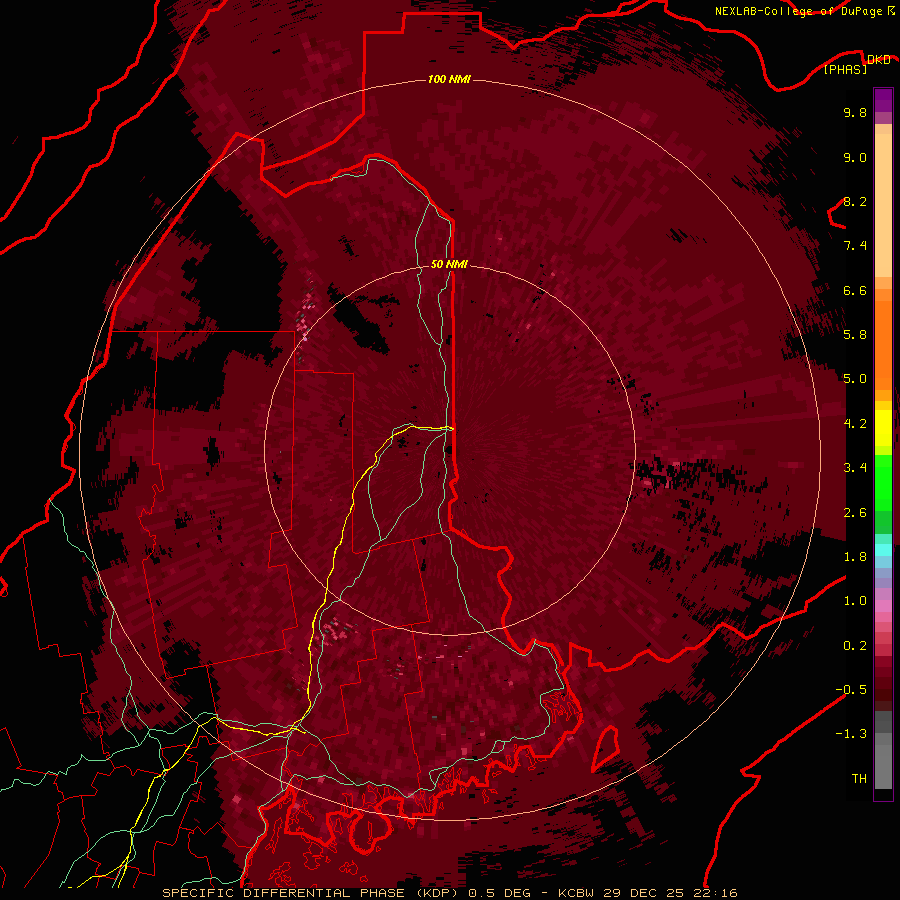Click the 9.8 value on the color scale
900x900 pixels.
coord(855,112)
